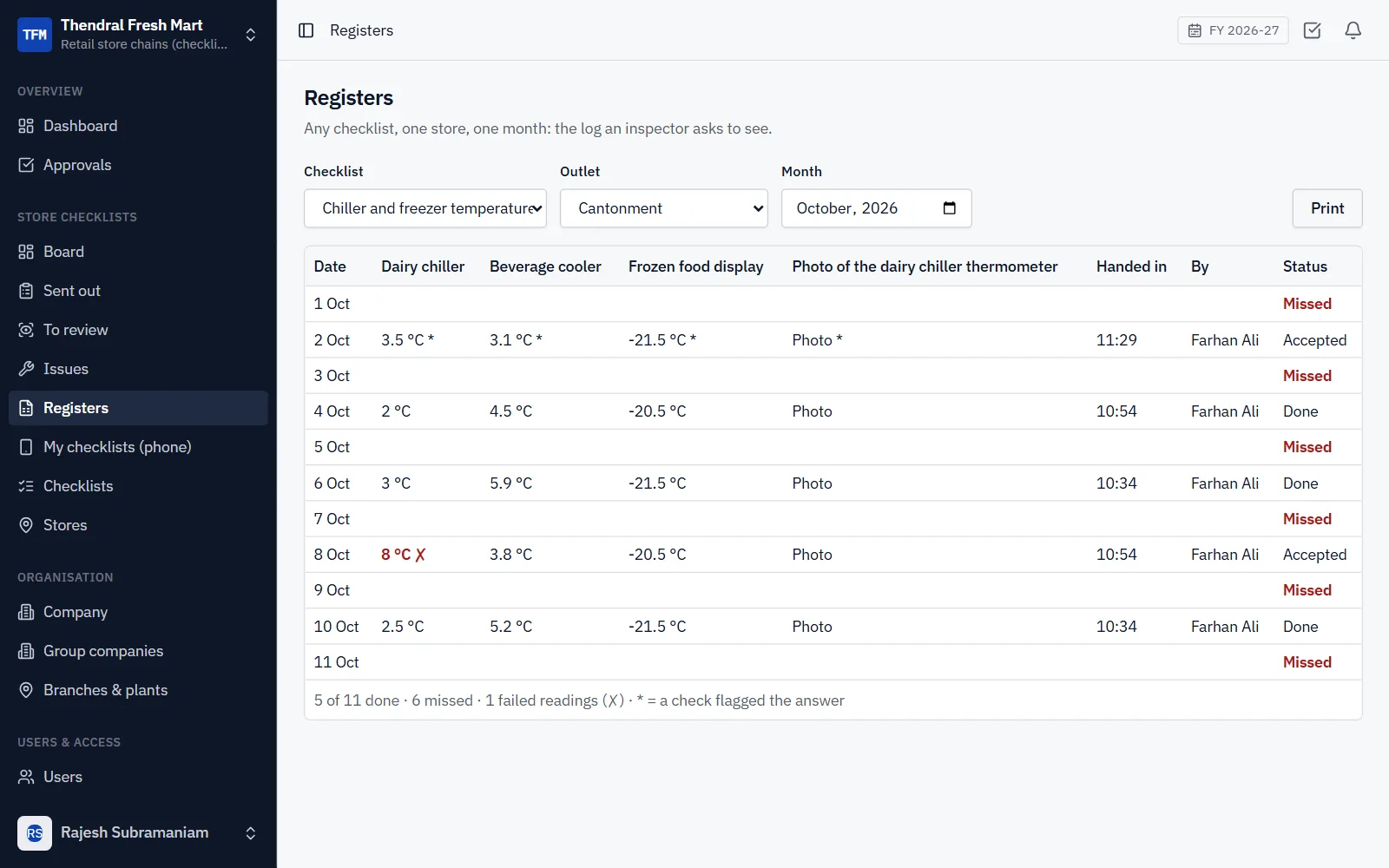The width and height of the screenshot is (1389, 868).
Task: Click the Branches & plants pin icon
Action: [x=26, y=690]
